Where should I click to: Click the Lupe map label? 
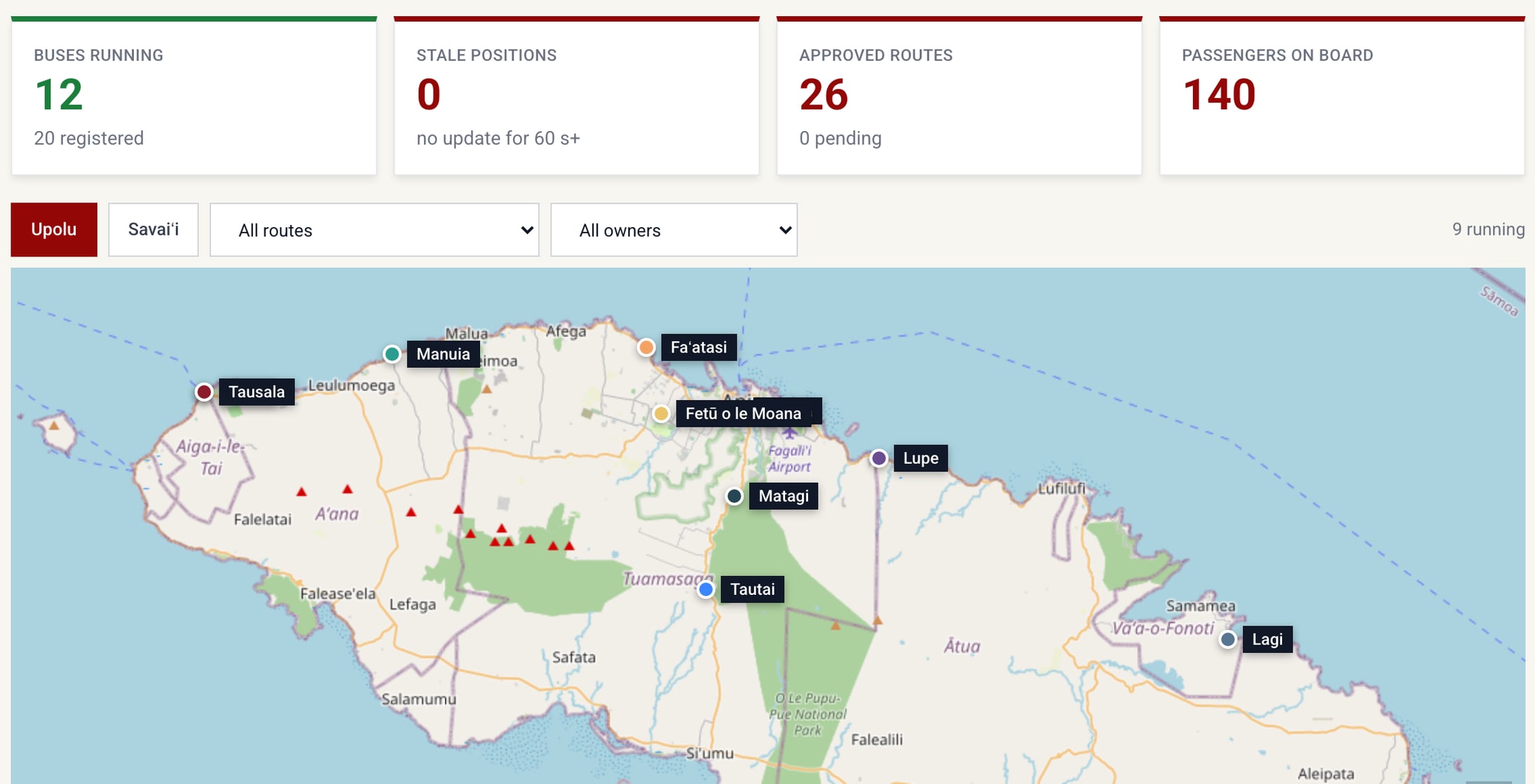(920, 458)
